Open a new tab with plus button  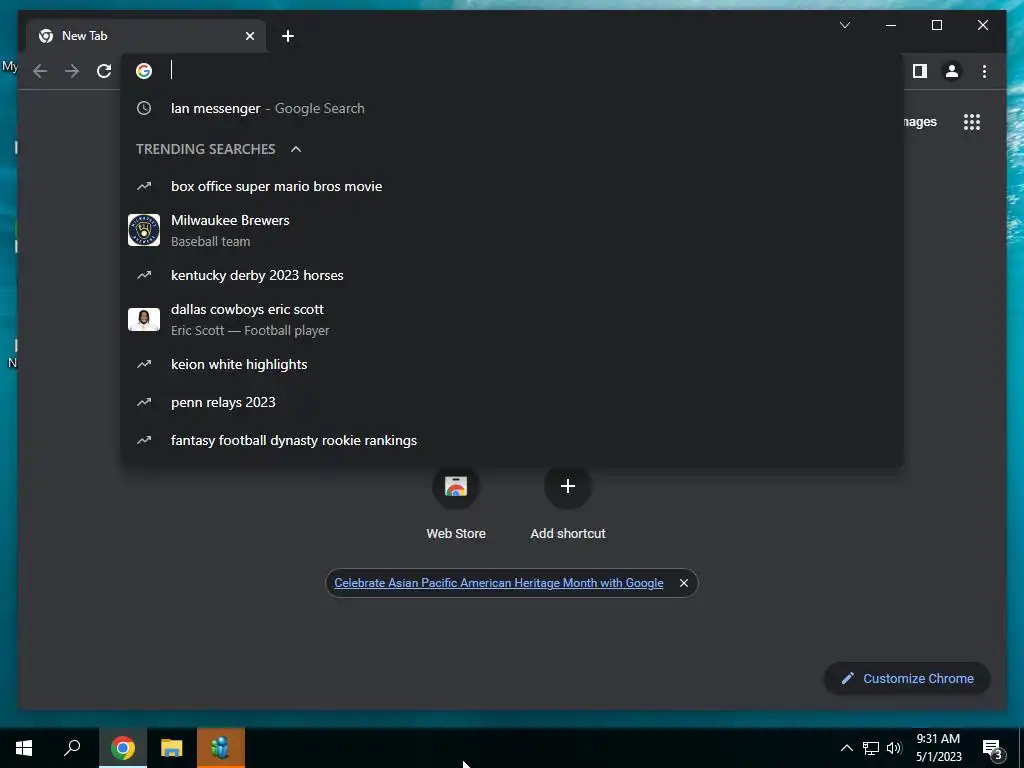point(288,36)
